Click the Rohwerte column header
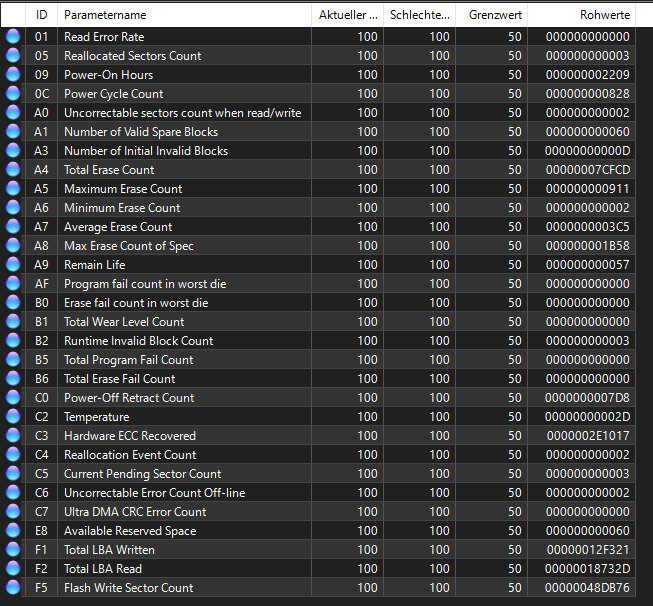 [581, 15]
